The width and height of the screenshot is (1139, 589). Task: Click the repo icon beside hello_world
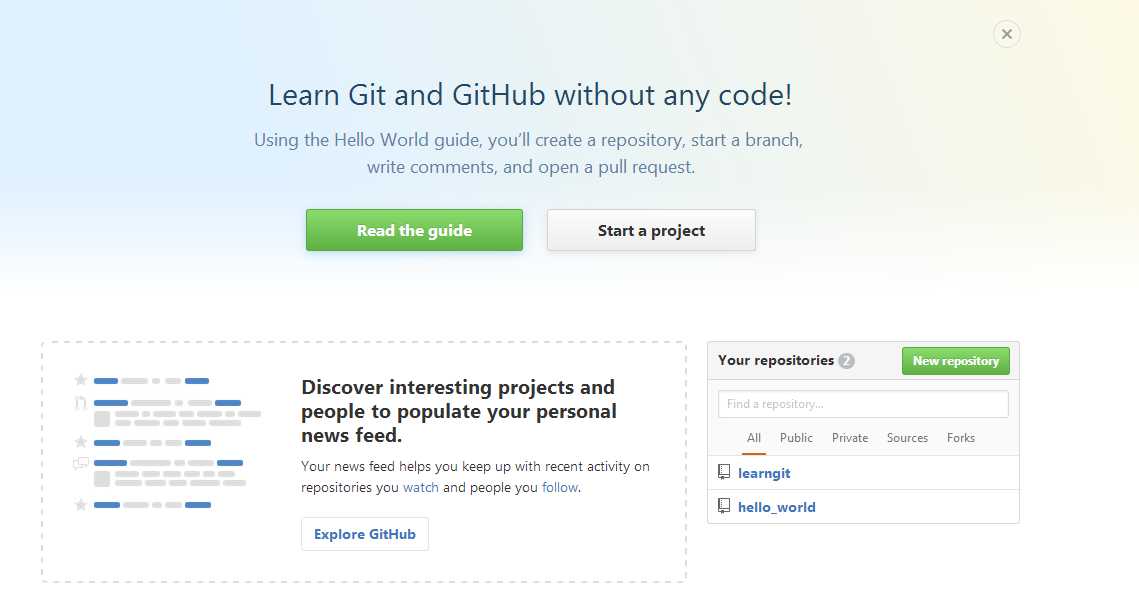723,505
